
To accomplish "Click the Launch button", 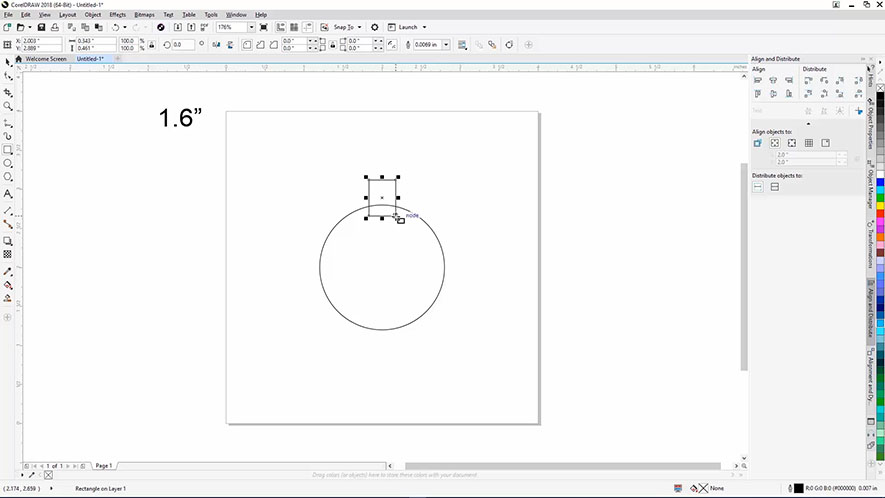I will coord(410,27).
